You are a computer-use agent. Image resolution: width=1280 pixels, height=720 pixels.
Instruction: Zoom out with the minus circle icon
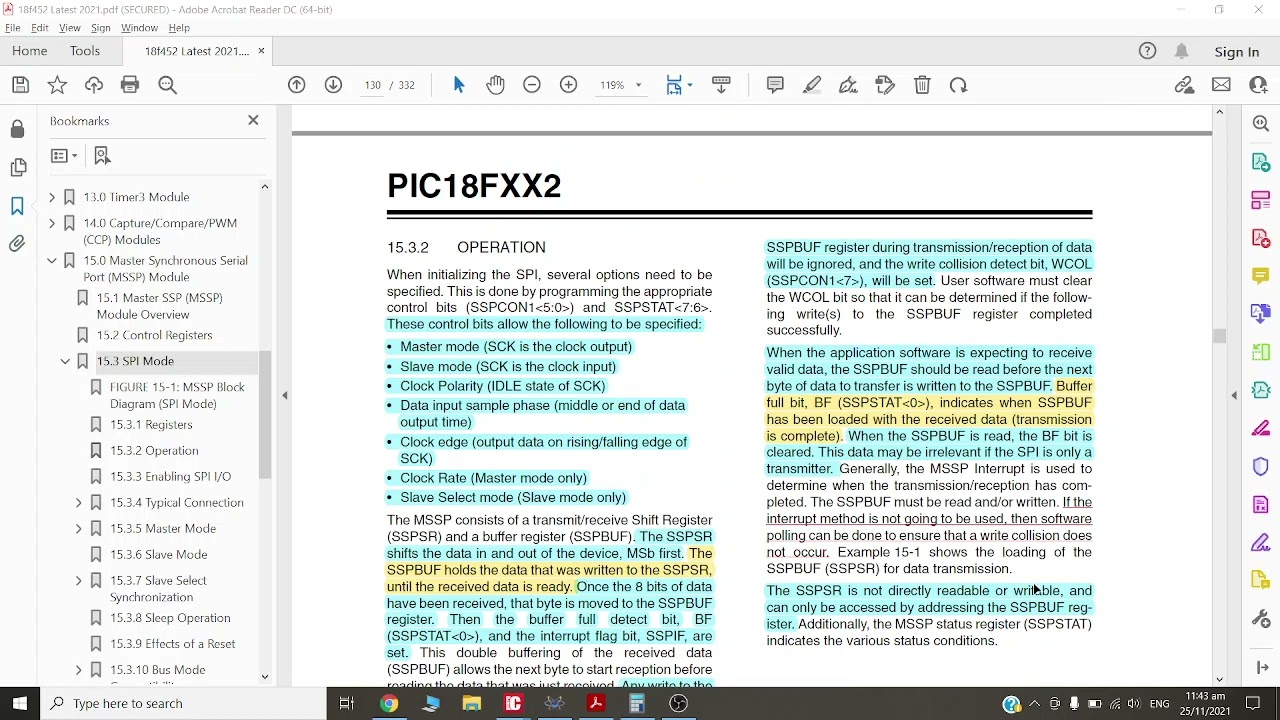click(532, 85)
